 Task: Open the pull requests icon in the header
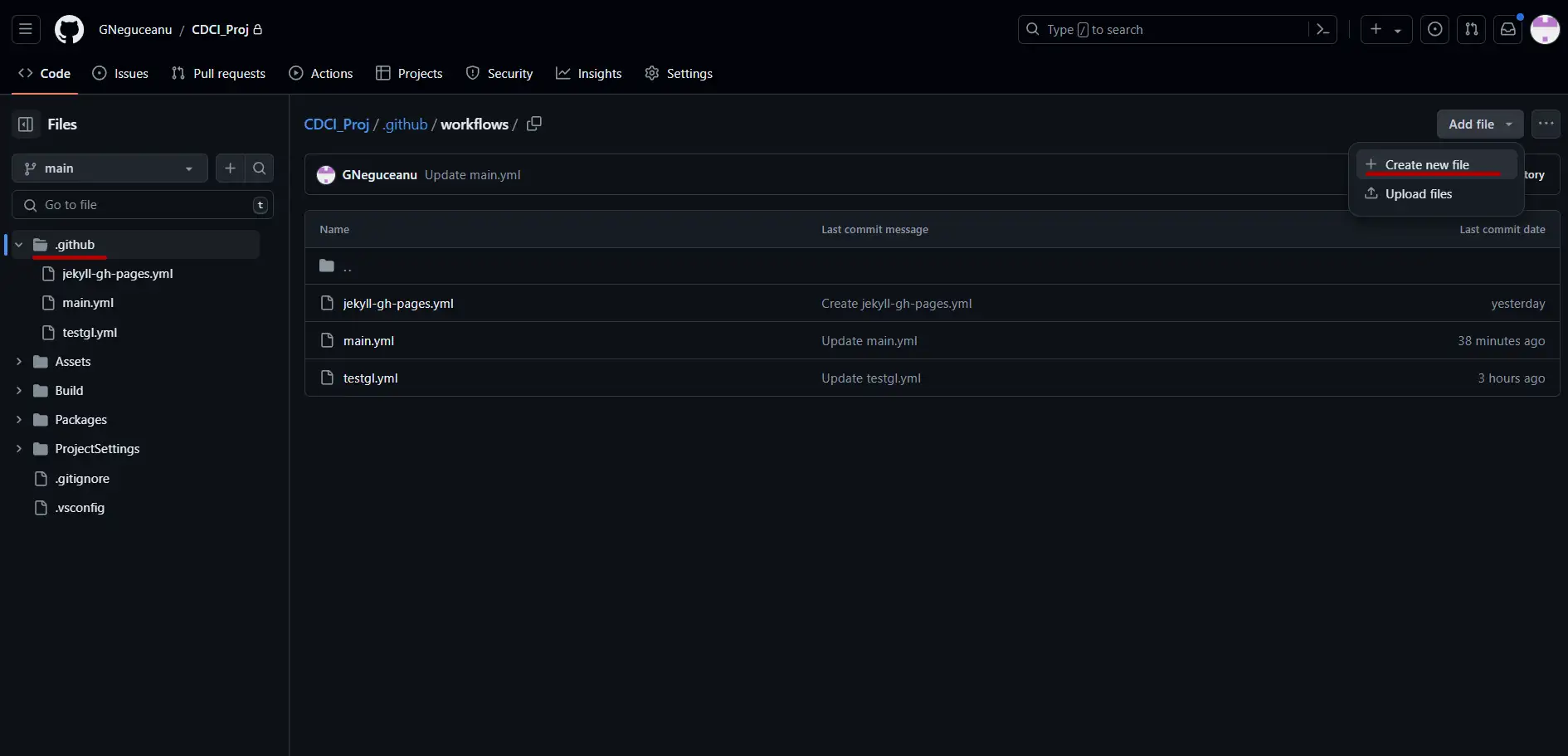1472,29
